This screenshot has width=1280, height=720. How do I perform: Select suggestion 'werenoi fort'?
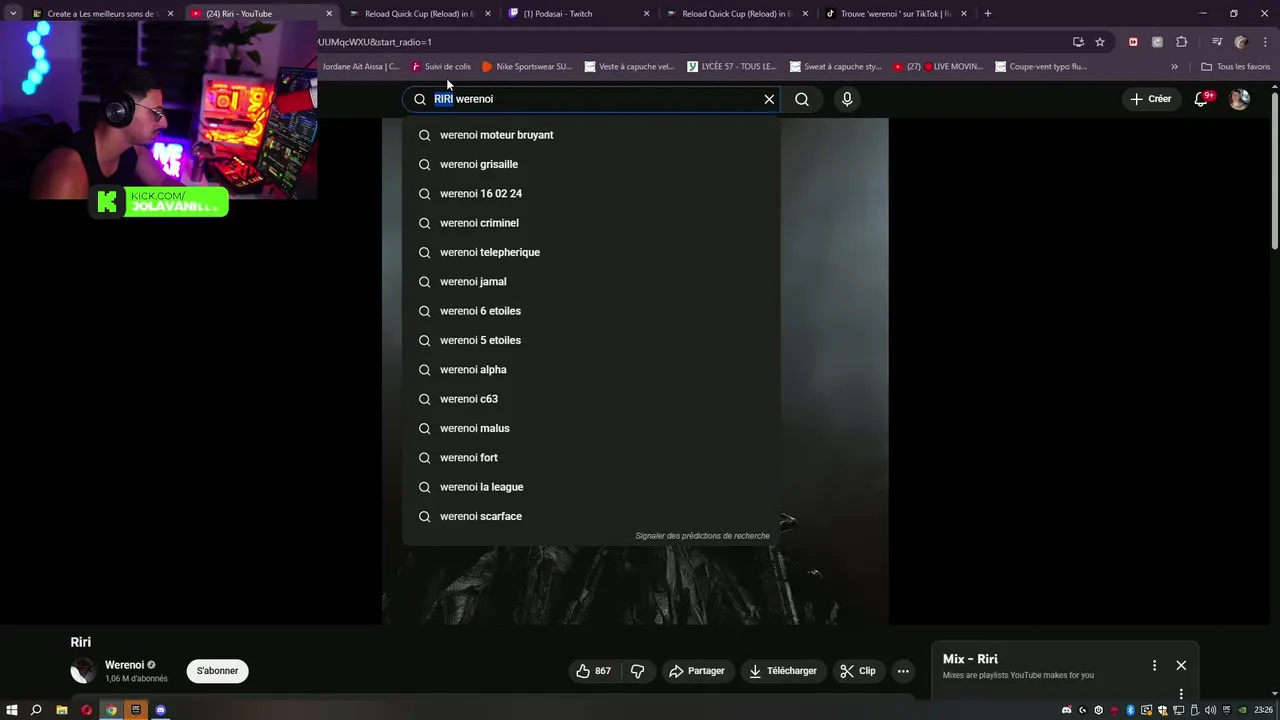(591, 458)
